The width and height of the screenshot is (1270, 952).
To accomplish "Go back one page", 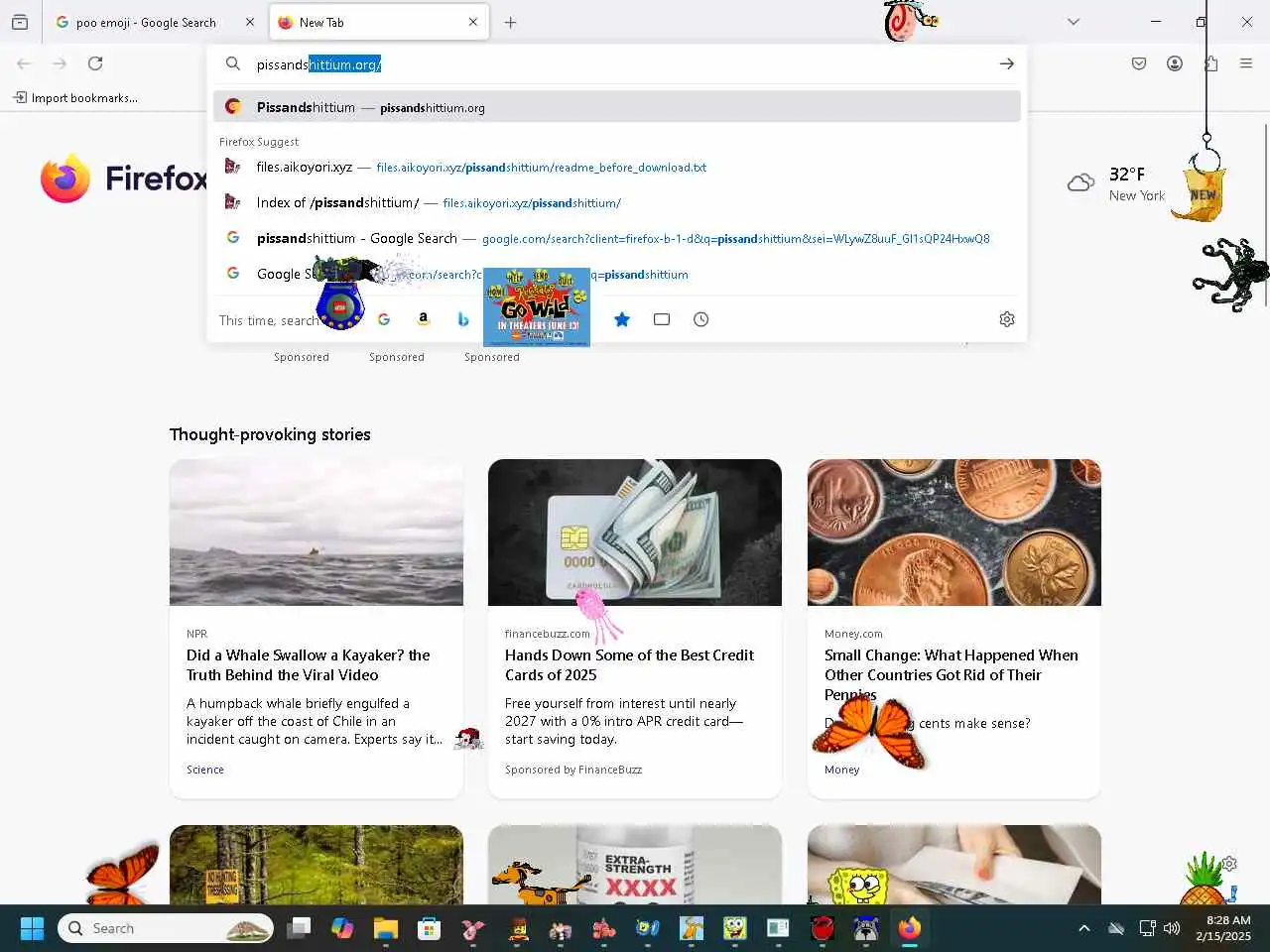I will coord(24,63).
